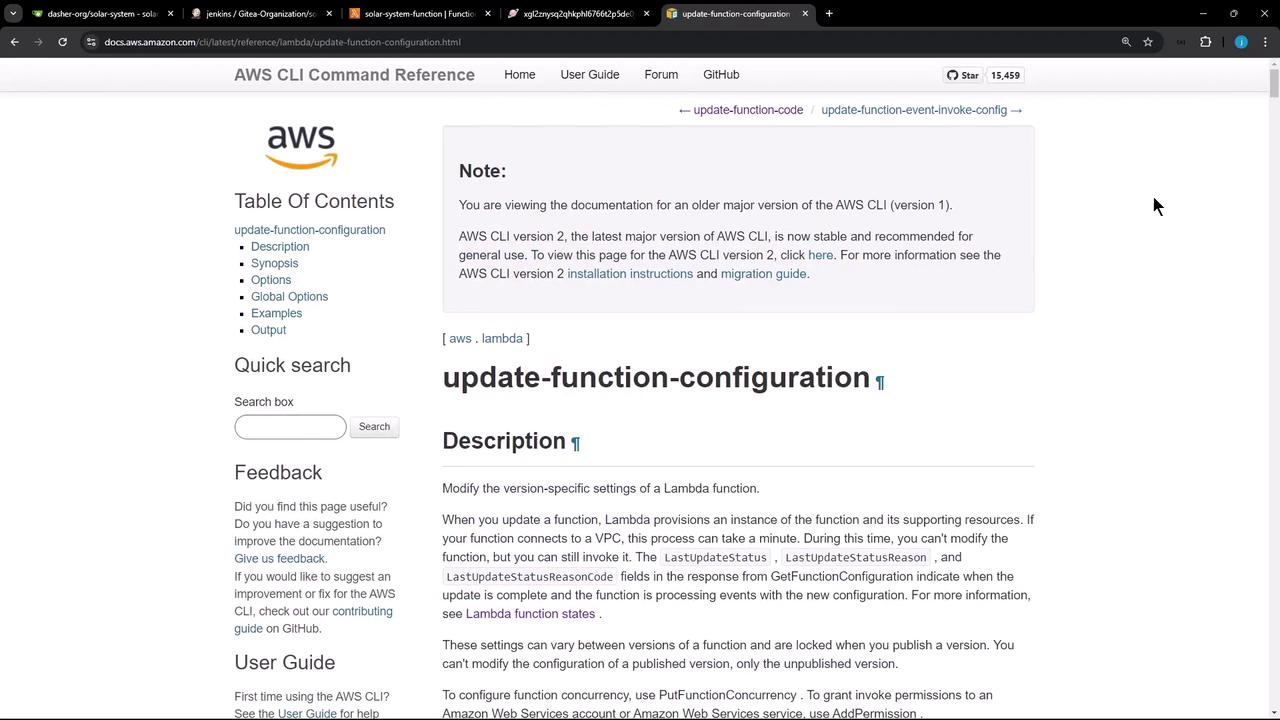Open the browser extensions puzzle icon
1280x720 pixels.
pos(1205,42)
